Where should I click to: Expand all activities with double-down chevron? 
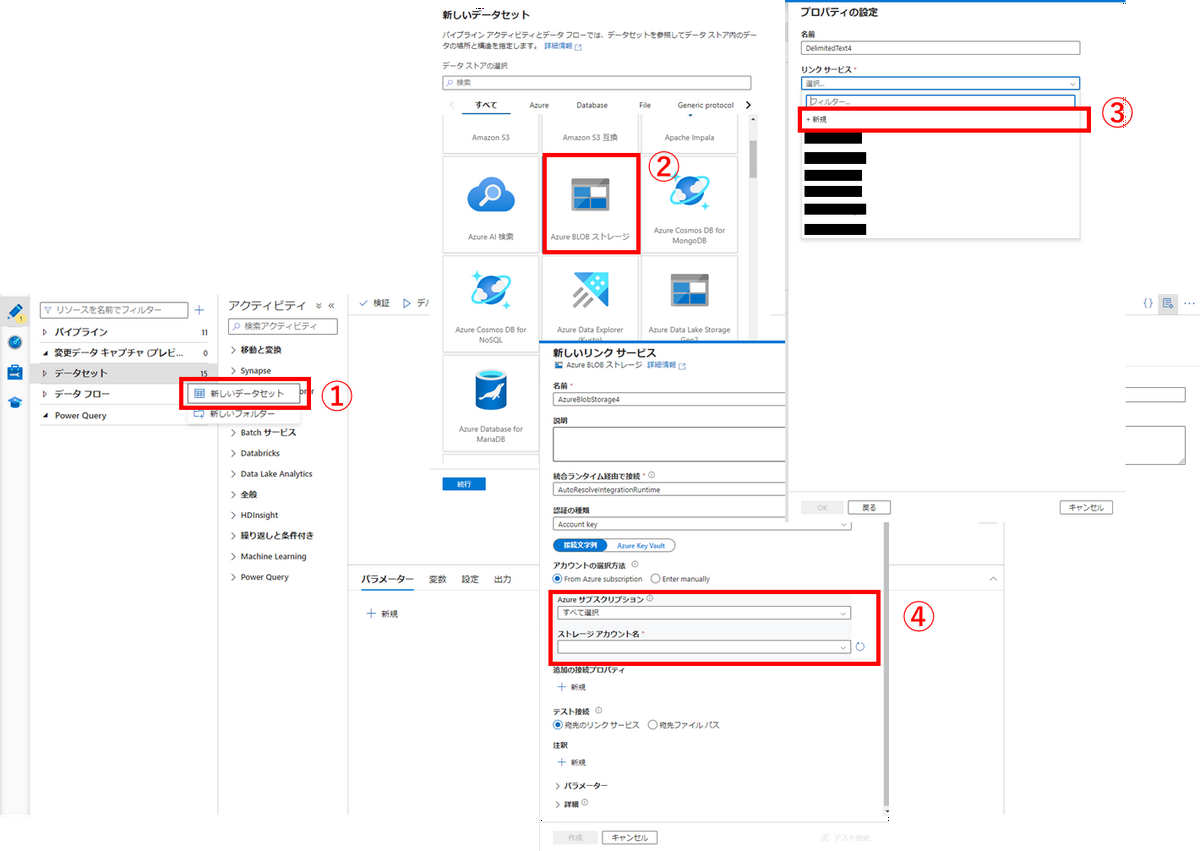coord(319,306)
